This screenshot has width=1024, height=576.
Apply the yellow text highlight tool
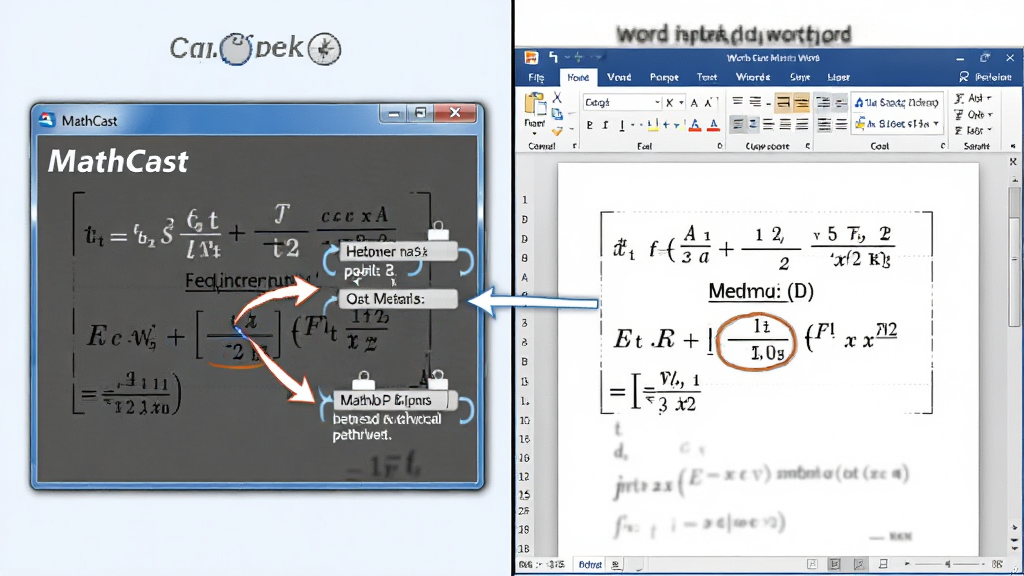coord(653,125)
